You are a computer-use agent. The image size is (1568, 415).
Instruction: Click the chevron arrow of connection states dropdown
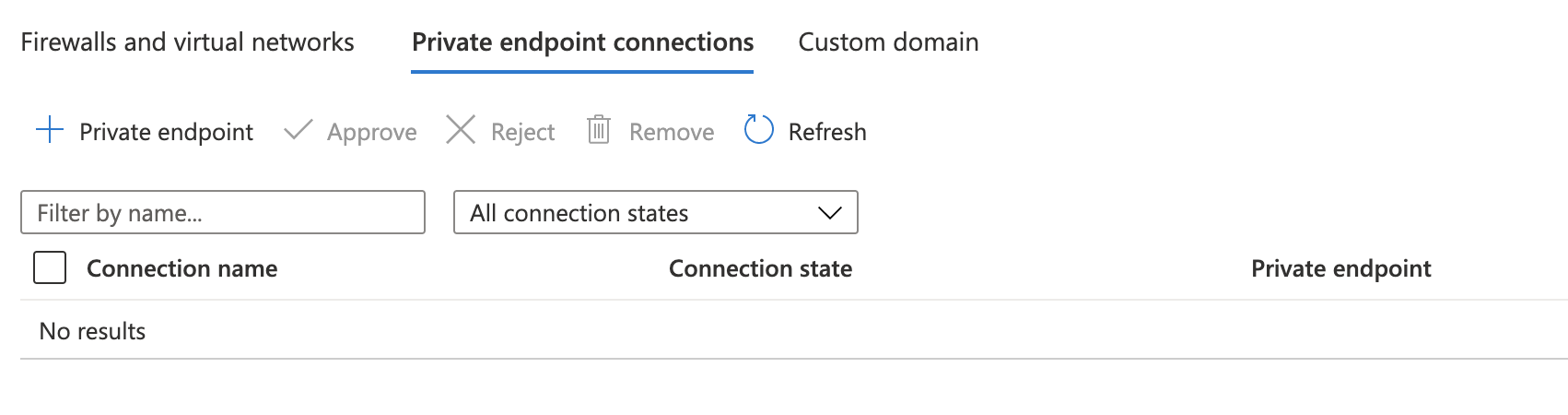pos(829,213)
